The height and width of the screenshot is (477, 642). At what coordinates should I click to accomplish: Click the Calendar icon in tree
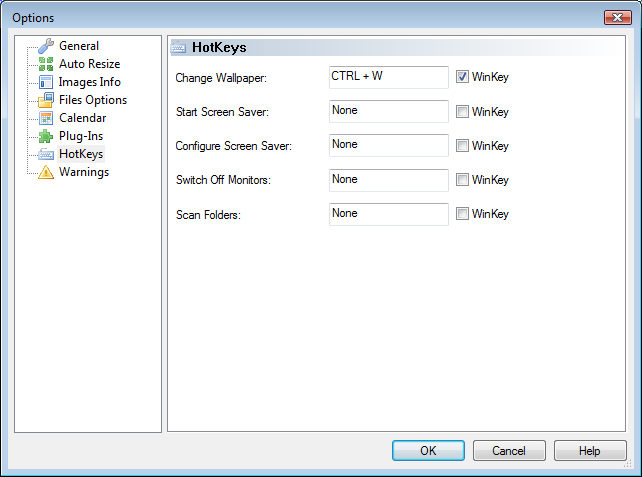[46, 118]
